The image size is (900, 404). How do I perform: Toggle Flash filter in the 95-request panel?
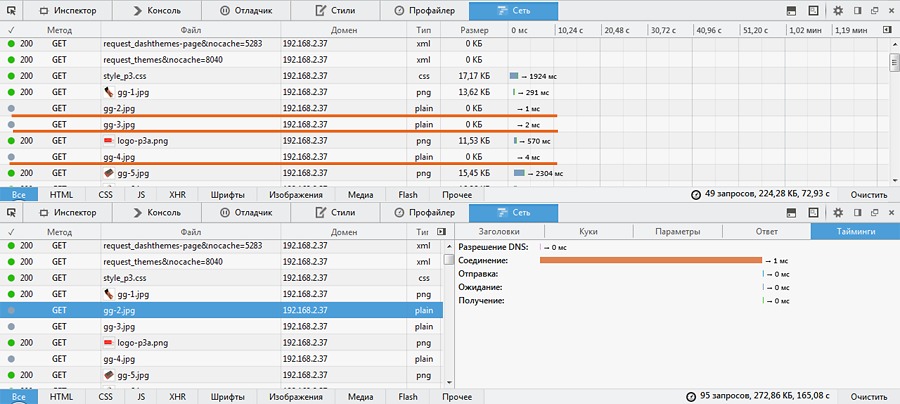pyautogui.click(x=408, y=397)
